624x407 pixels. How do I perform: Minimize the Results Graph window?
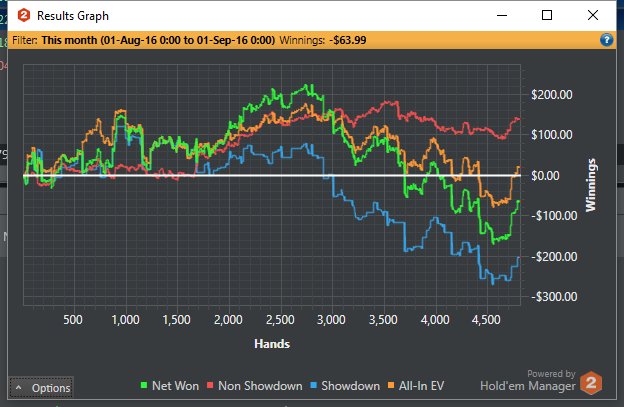tap(502, 16)
